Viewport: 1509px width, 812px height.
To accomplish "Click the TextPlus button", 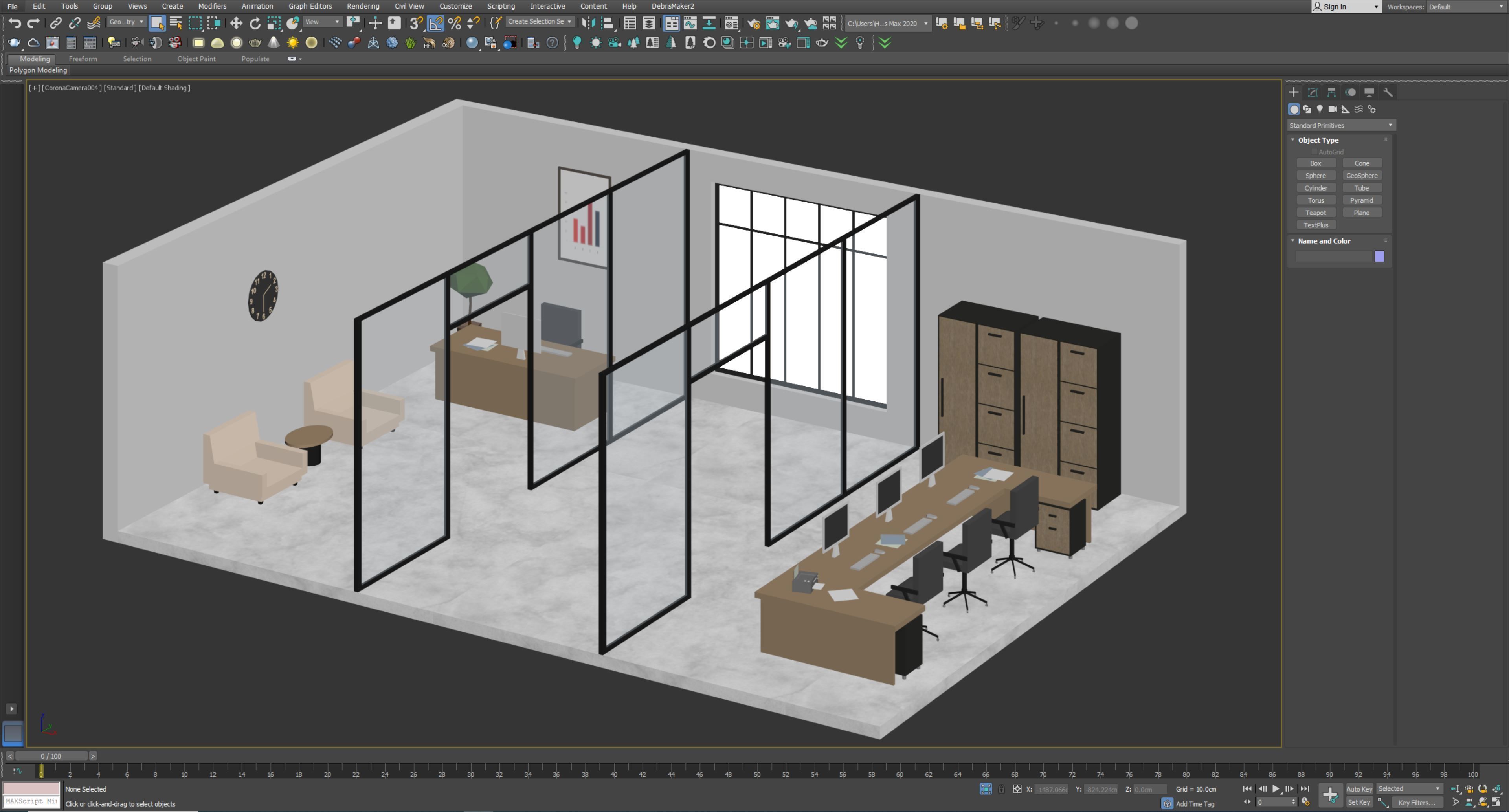I will [1316, 225].
